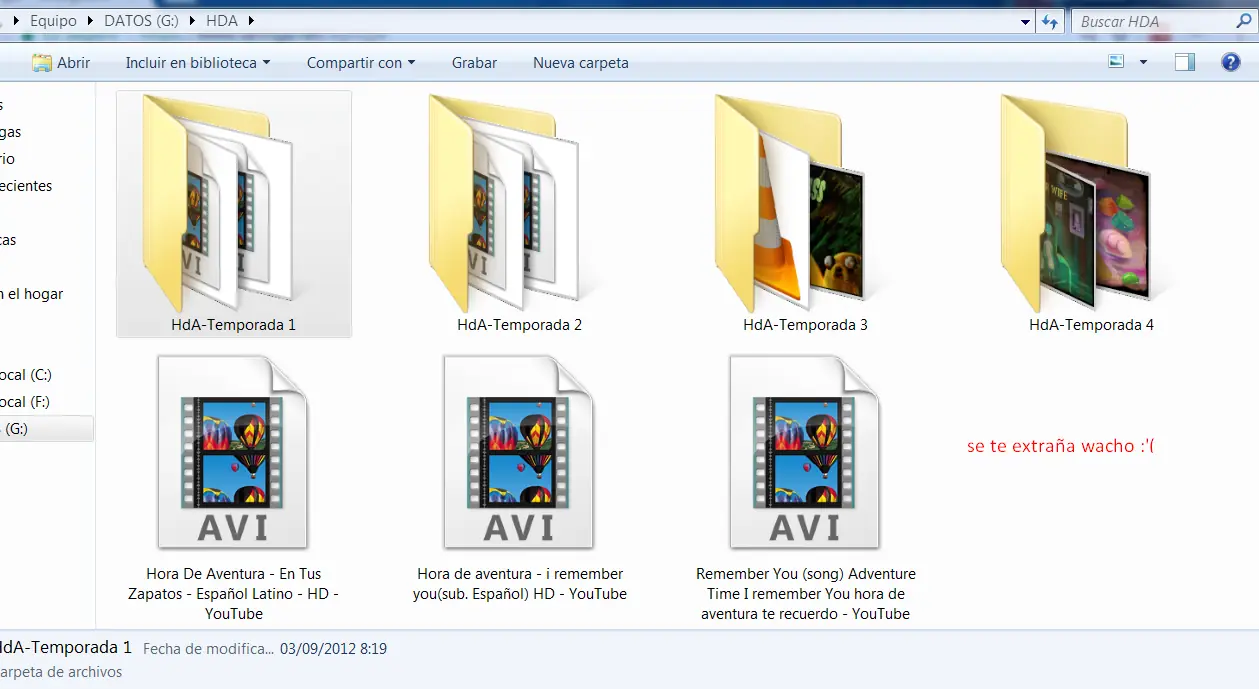
Task: Open the Incluir en biblioteca dropdown
Action: pos(198,62)
